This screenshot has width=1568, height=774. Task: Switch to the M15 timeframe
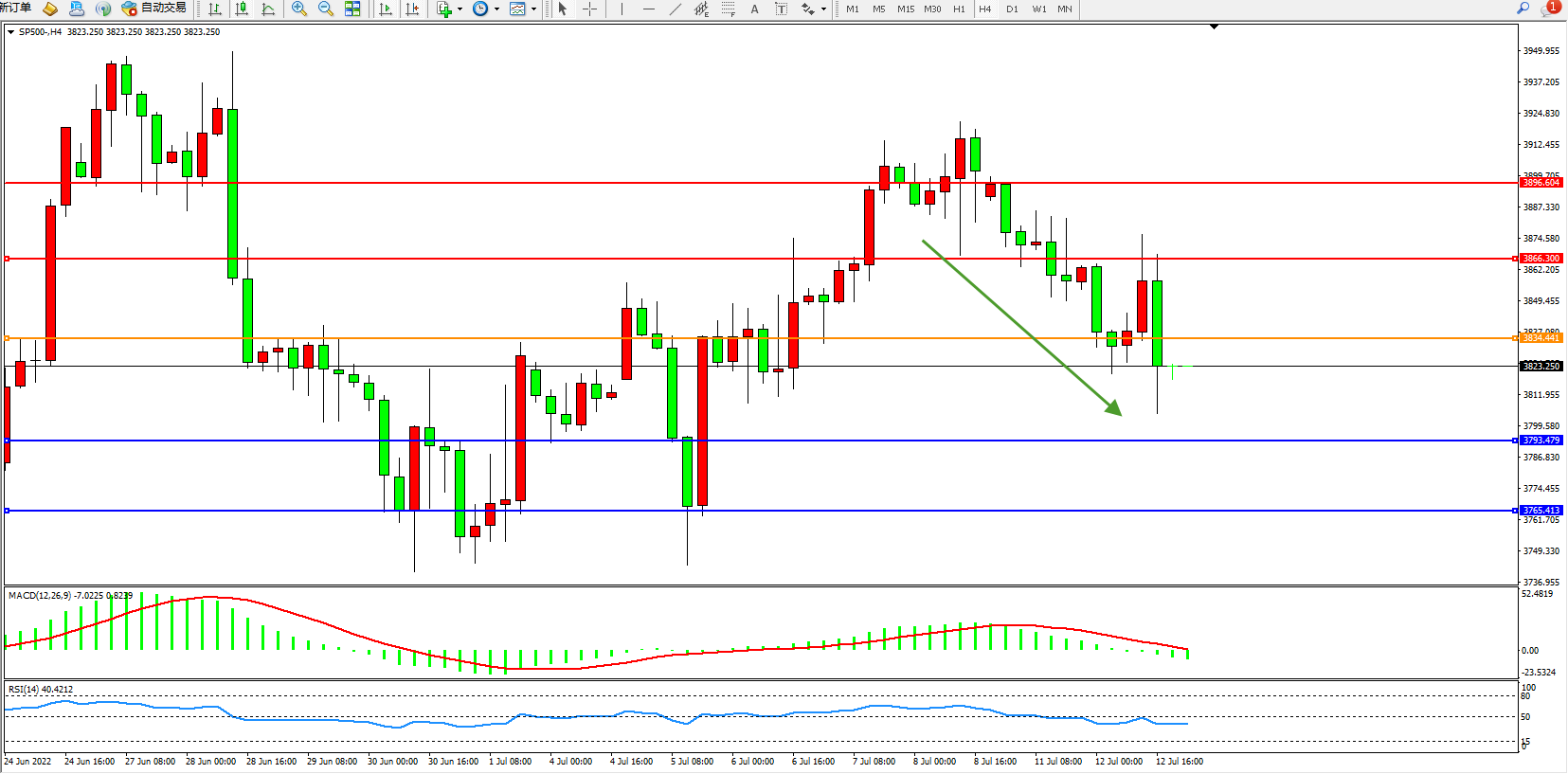906,9
